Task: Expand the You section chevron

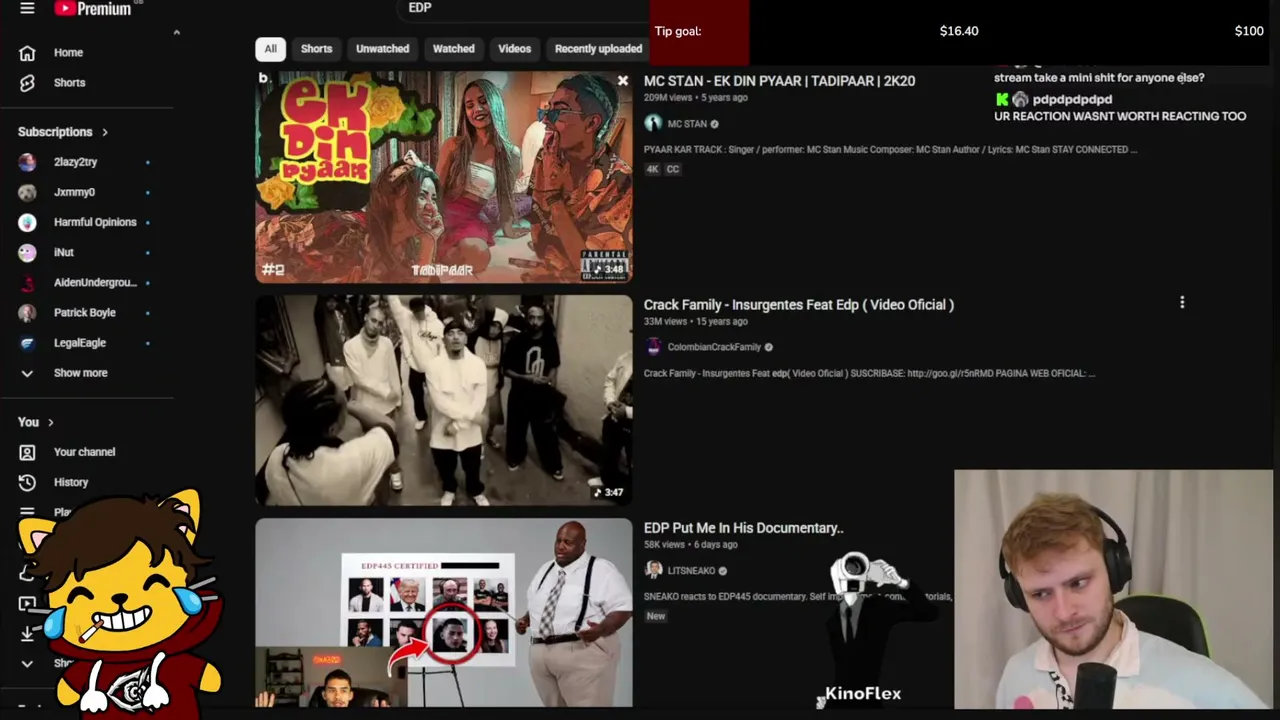Action: point(50,422)
